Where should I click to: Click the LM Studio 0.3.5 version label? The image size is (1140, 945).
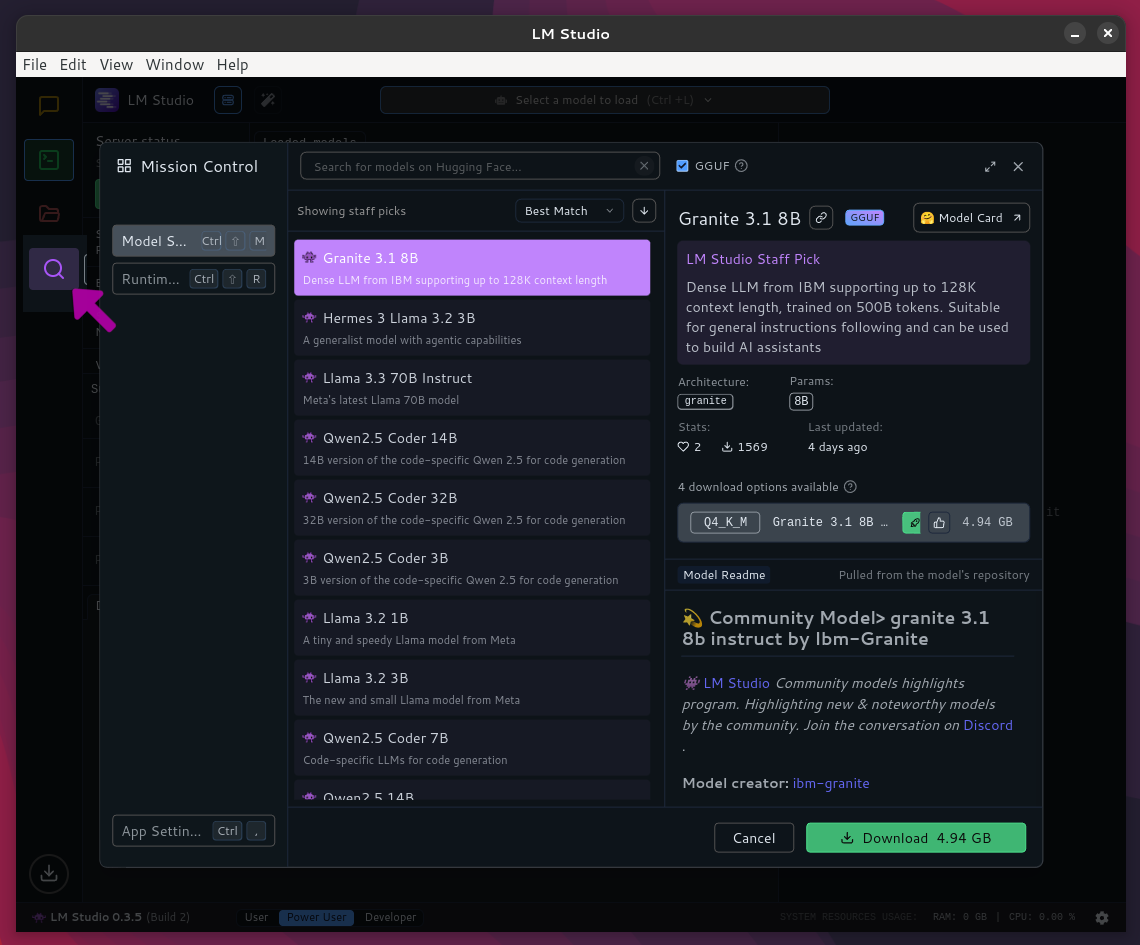[x=95, y=917]
